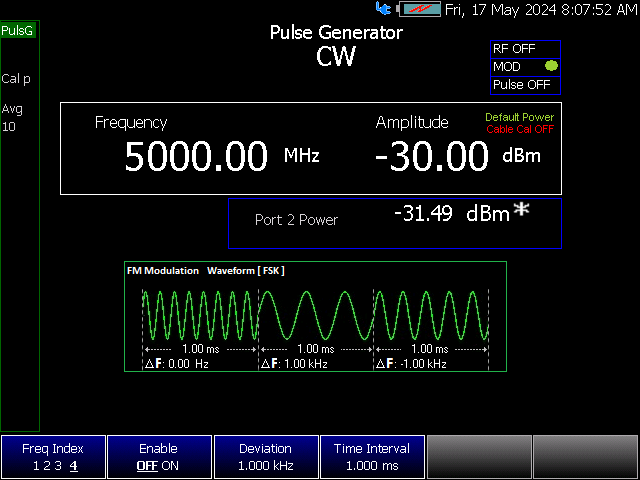The image size is (640, 480).
Task: Open the Time Interval 1.000 ms softkey
Action: tap(372, 457)
